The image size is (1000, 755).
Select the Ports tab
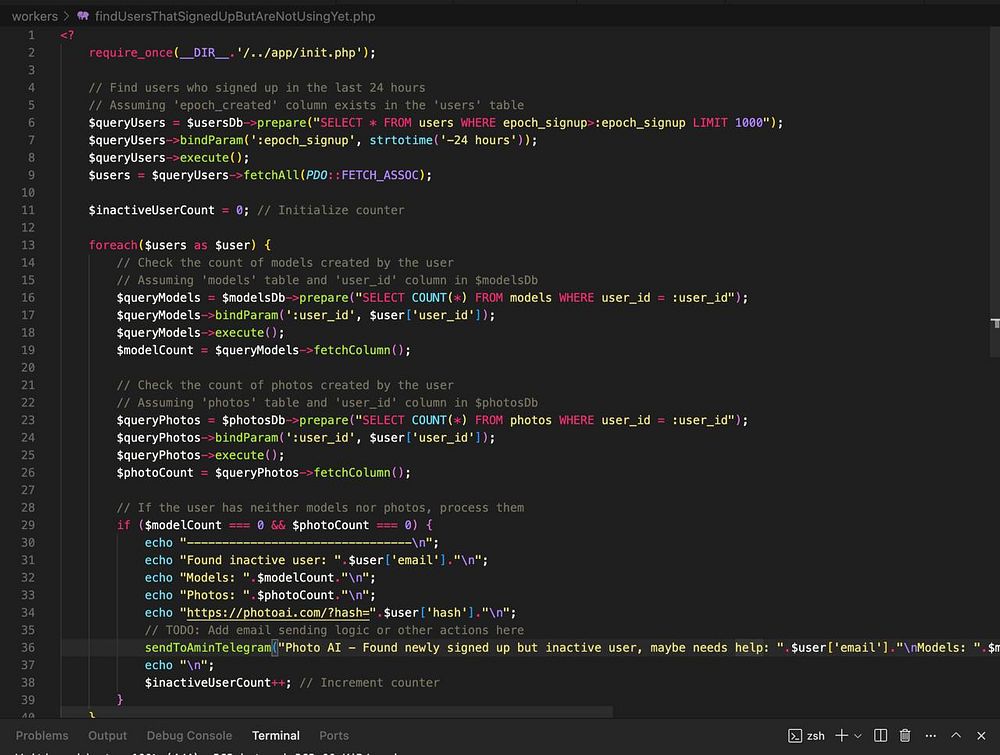[334, 736]
